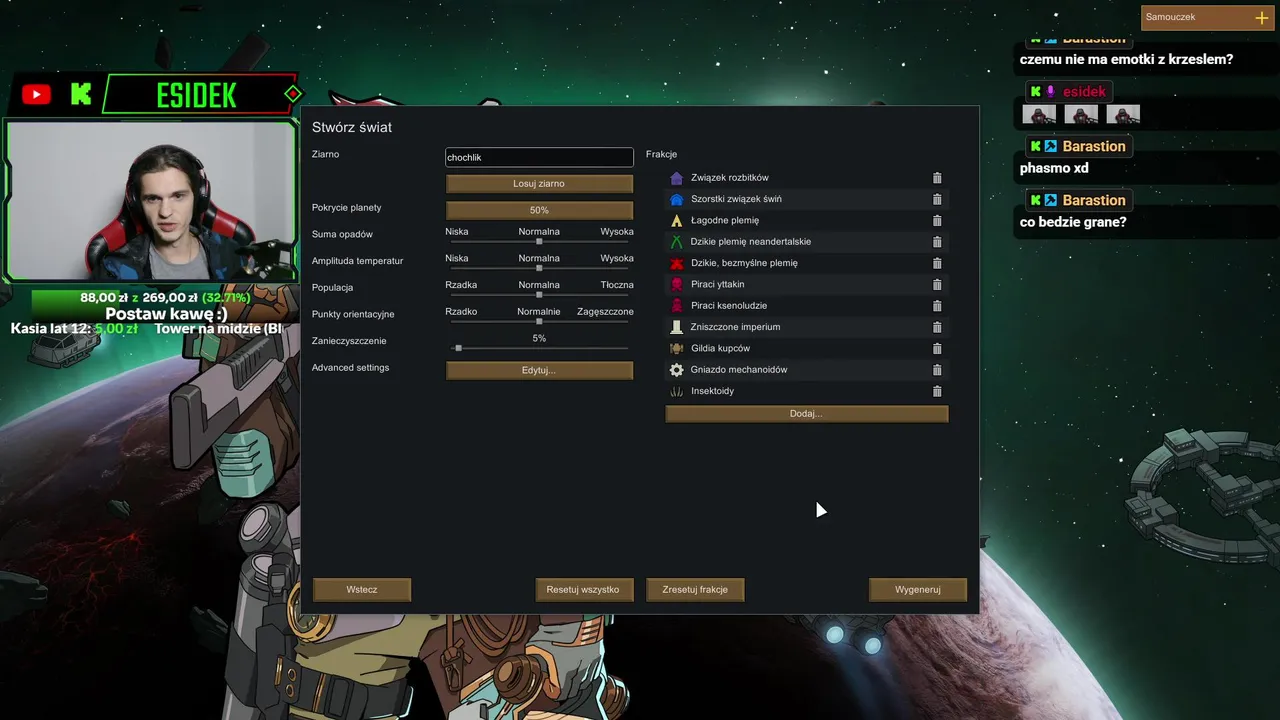Click Piraci yttakin faction icon

click(x=677, y=285)
